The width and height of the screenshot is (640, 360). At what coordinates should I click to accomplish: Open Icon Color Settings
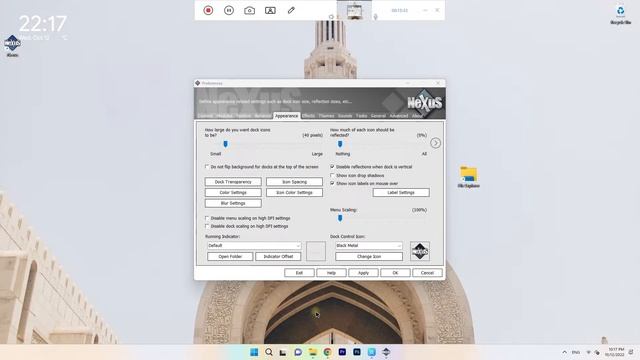click(x=294, y=192)
